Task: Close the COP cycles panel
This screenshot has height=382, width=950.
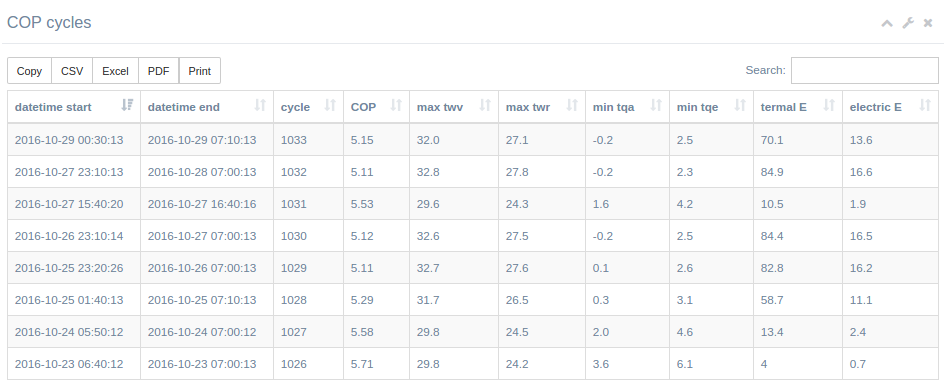Action: click(928, 23)
